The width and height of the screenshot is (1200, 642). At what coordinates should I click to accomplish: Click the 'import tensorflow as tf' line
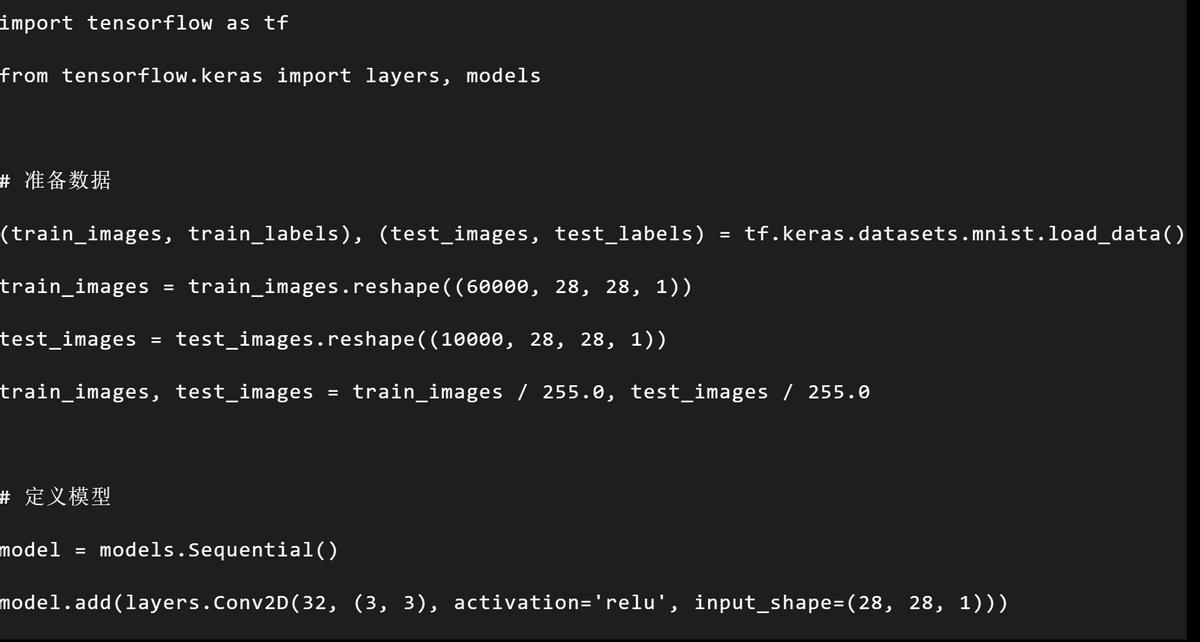pos(144,23)
